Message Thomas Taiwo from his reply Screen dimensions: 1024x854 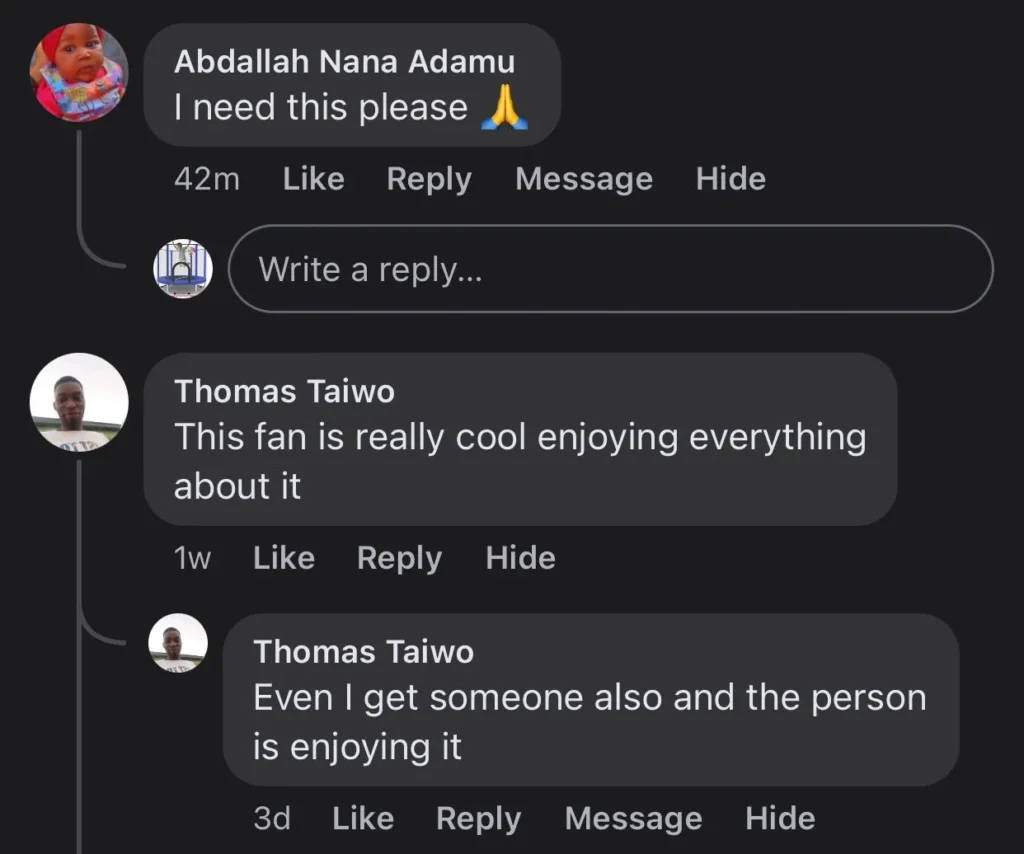pos(633,819)
